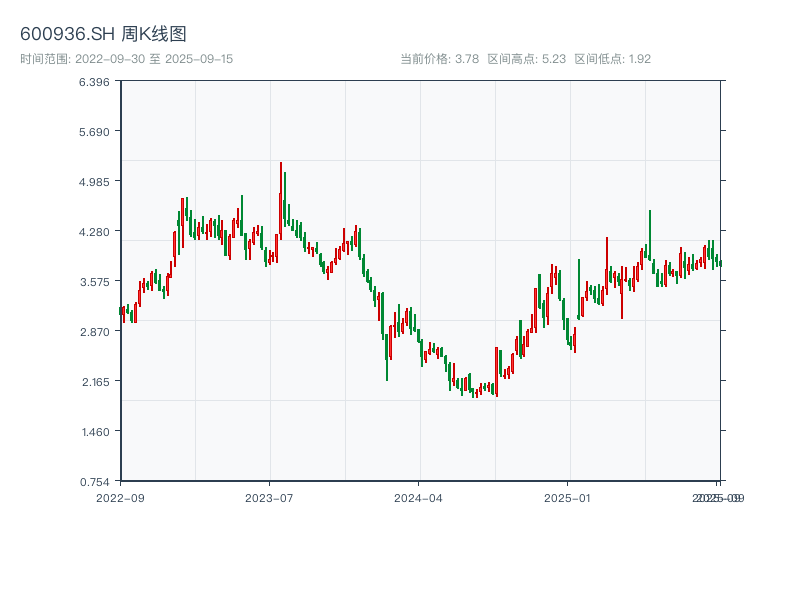Click x-axis date label 2022-09
The height and width of the screenshot is (600, 800).
(x=120, y=498)
